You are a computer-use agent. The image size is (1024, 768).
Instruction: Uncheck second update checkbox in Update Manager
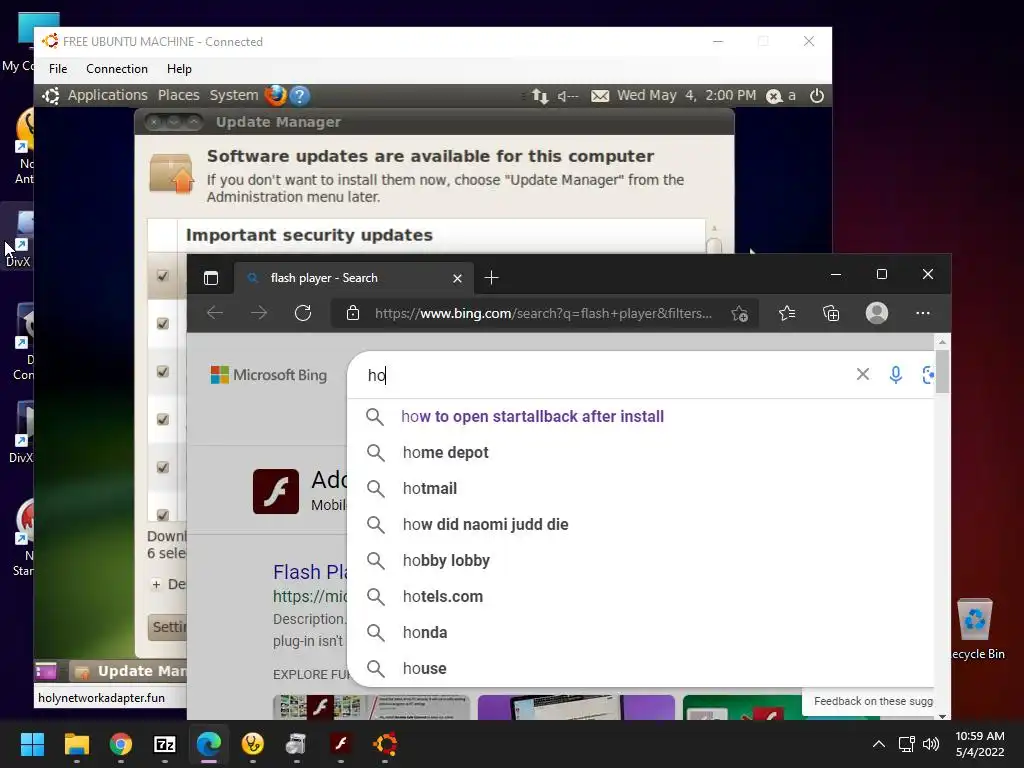tap(163, 323)
